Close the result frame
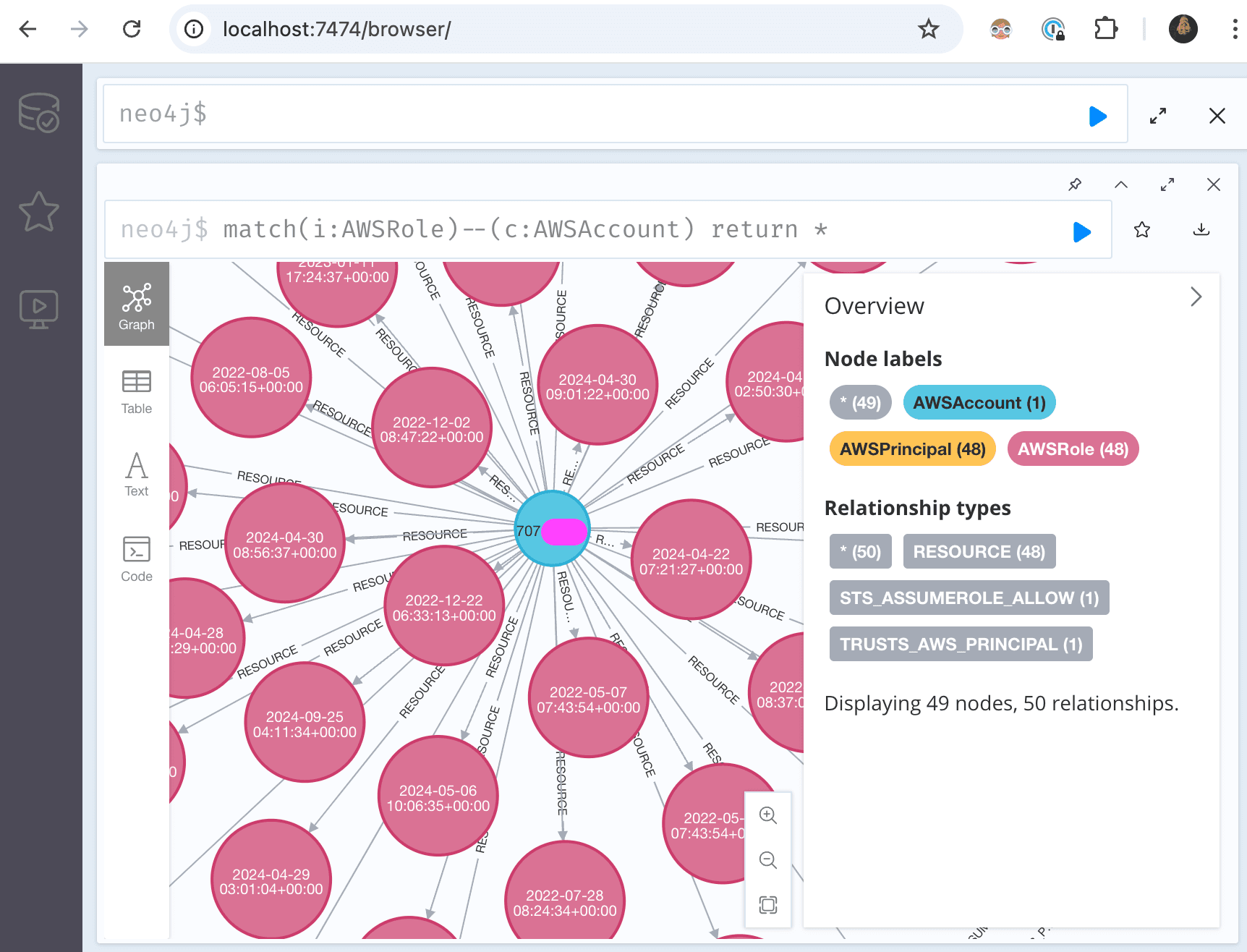Image resolution: width=1247 pixels, height=952 pixels. coord(1214,184)
